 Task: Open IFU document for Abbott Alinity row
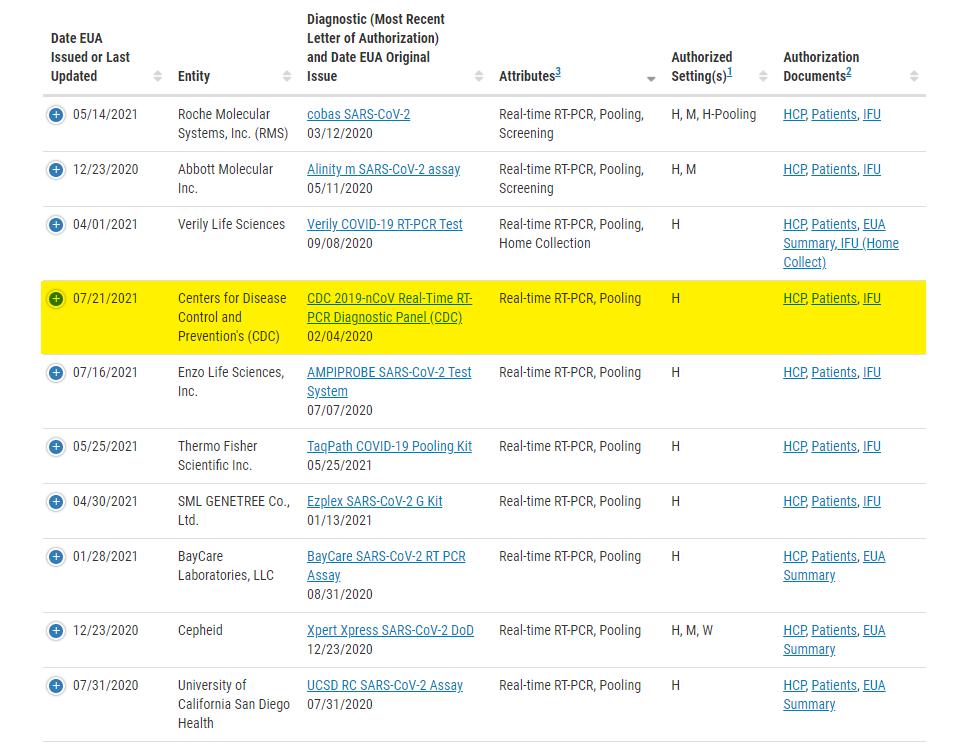(x=872, y=169)
